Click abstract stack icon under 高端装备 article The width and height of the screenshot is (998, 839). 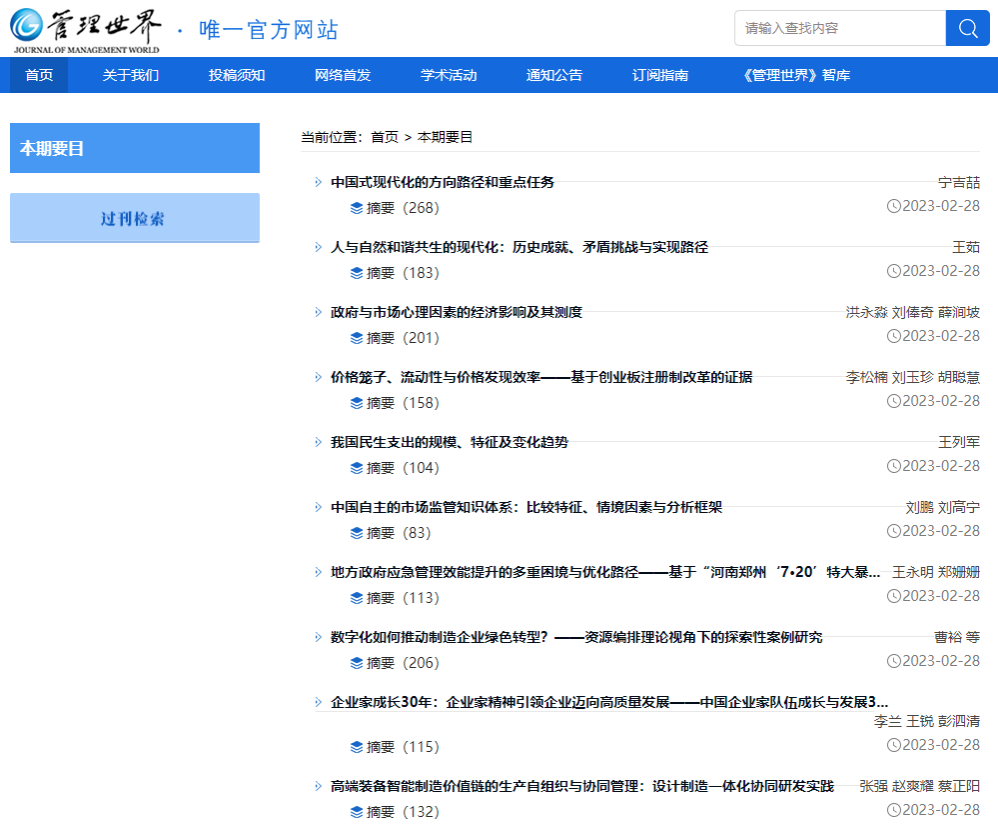[x=357, y=812]
